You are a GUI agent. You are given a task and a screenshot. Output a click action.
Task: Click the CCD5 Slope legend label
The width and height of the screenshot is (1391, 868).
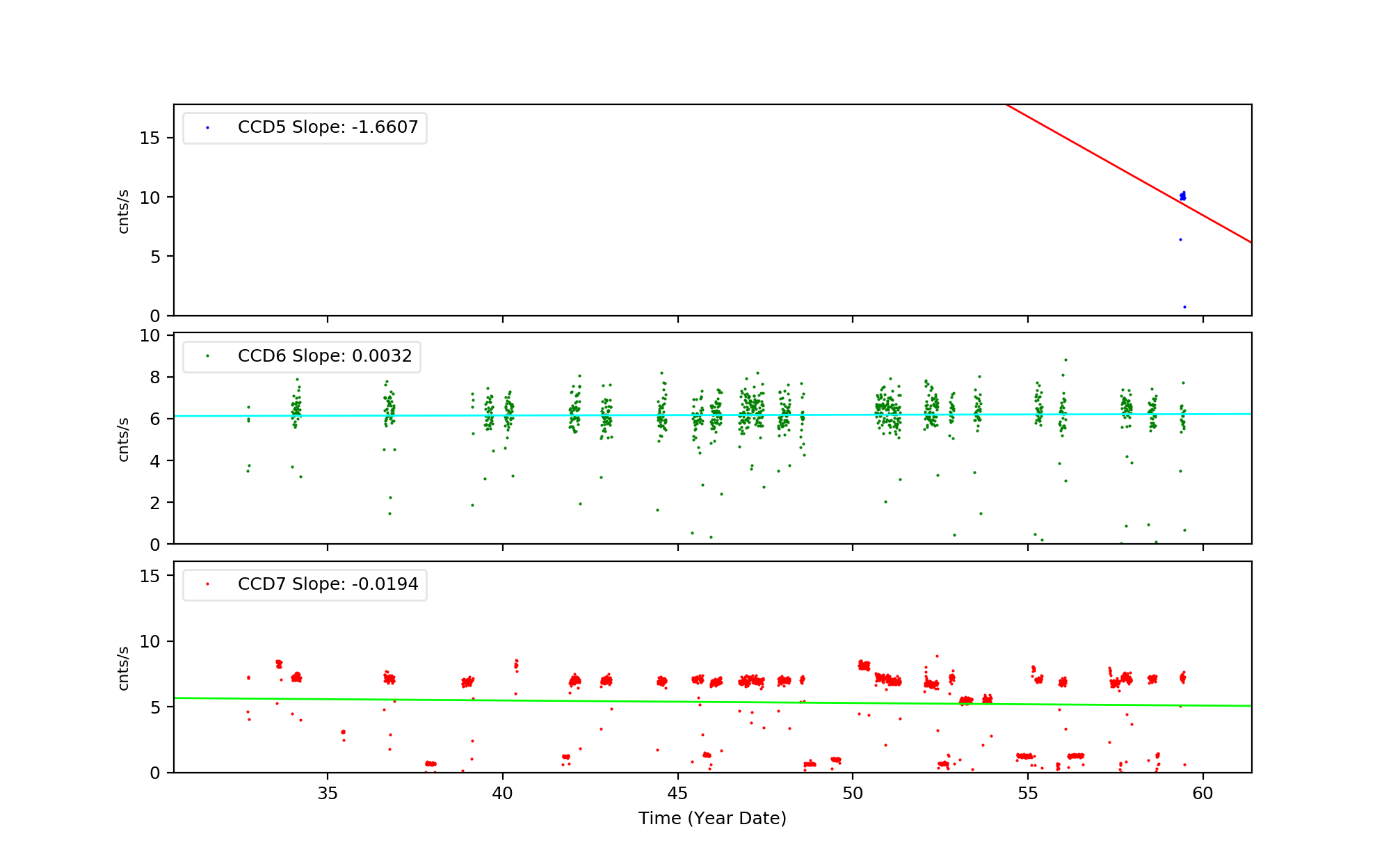pyautogui.click(x=328, y=127)
